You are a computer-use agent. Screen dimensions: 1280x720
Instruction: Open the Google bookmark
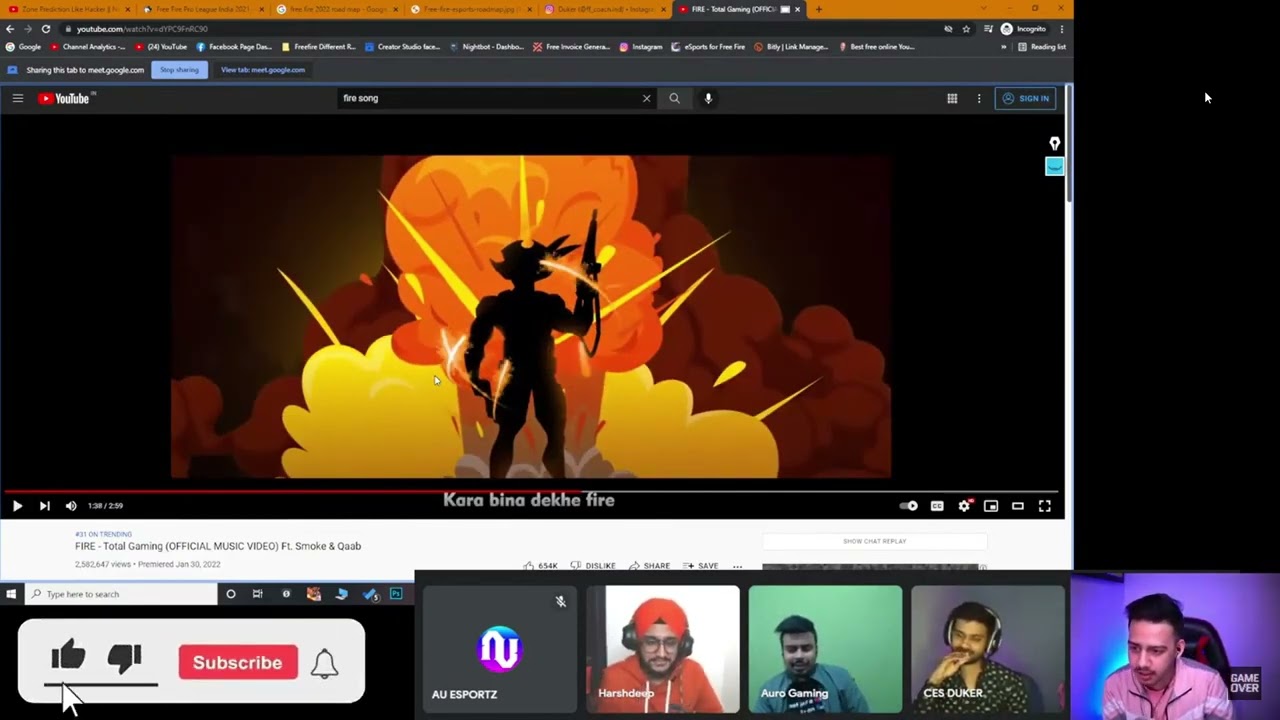[x=23, y=47]
